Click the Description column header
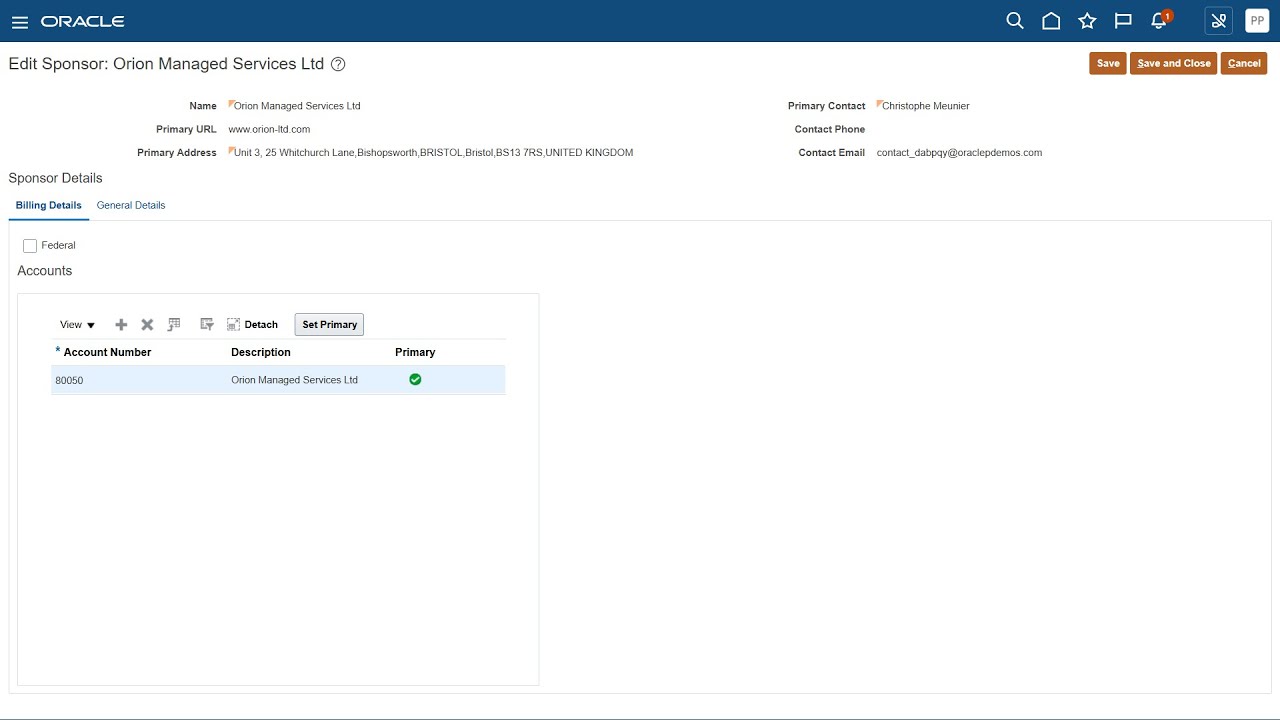This screenshot has height=720, width=1280. [x=261, y=352]
